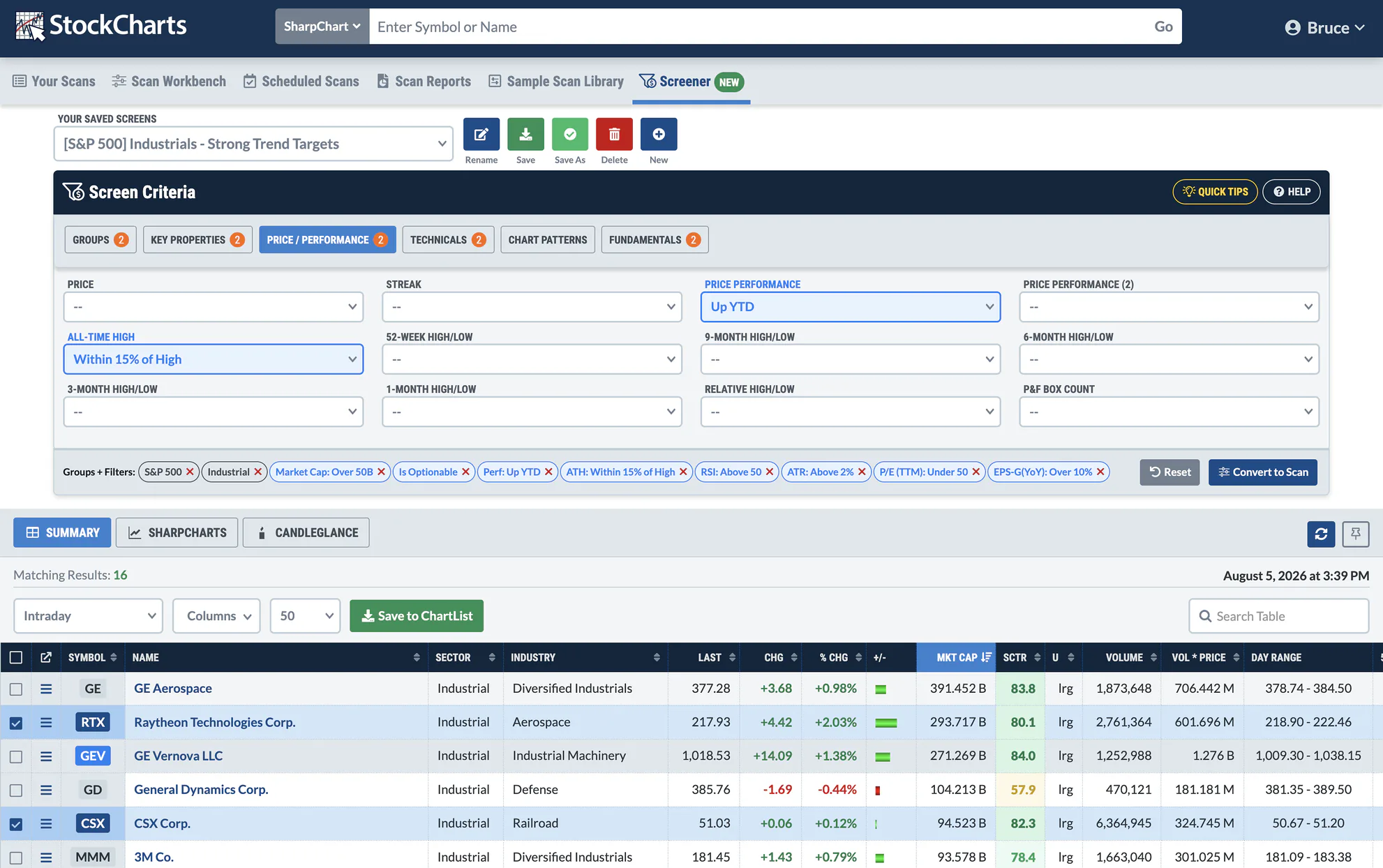Click the open-in-new-window header icon
The width and height of the screenshot is (1383, 868).
click(46, 657)
